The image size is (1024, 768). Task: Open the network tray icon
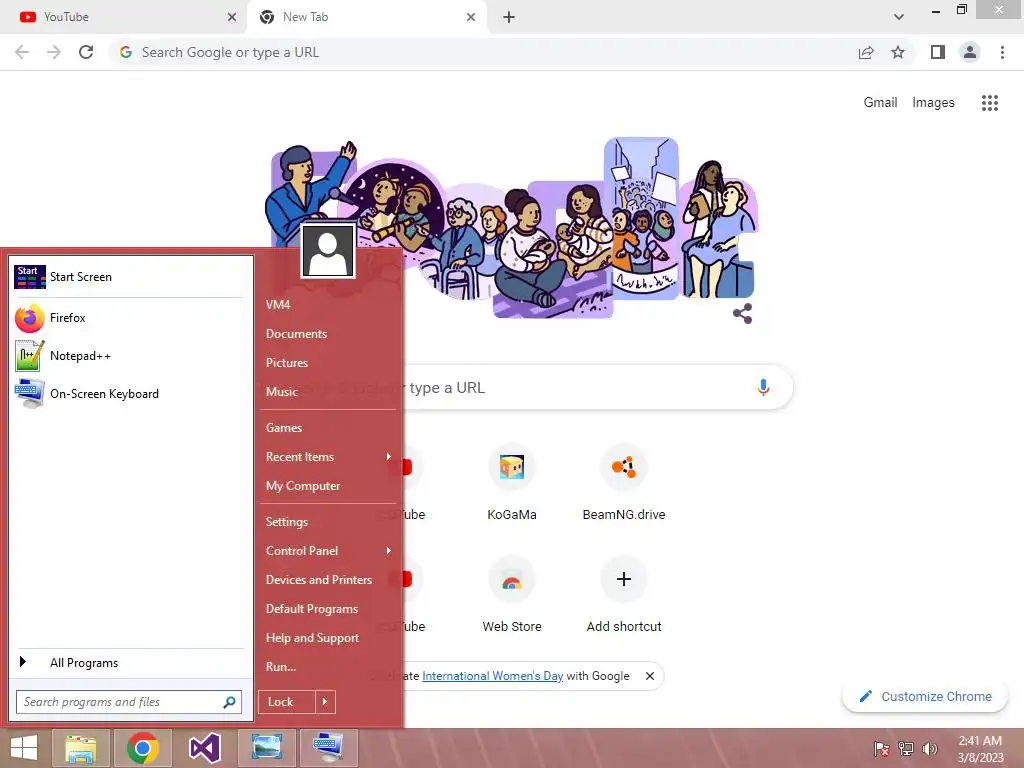[x=906, y=749]
